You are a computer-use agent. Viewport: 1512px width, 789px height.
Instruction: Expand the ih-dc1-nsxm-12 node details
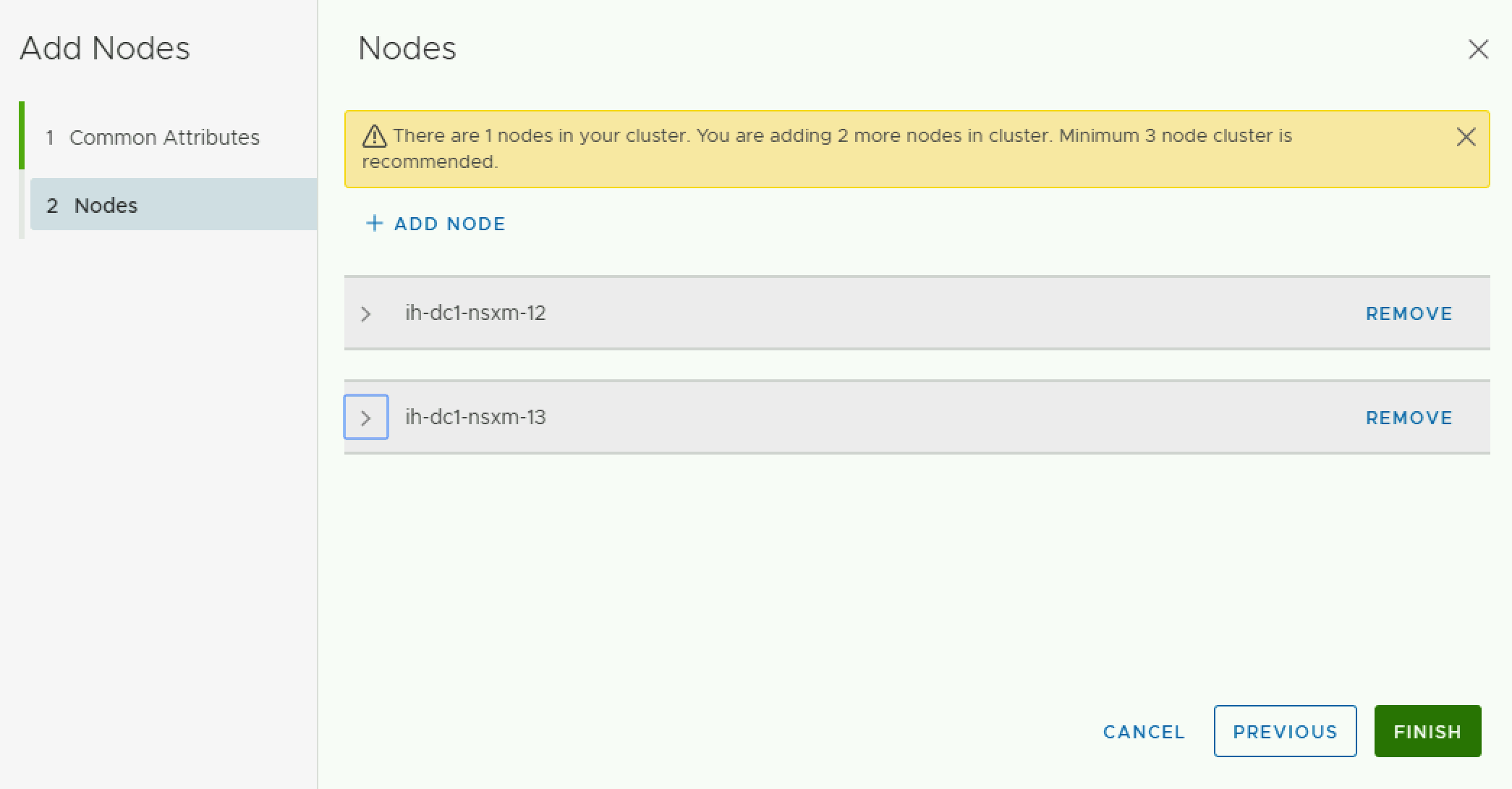366,313
